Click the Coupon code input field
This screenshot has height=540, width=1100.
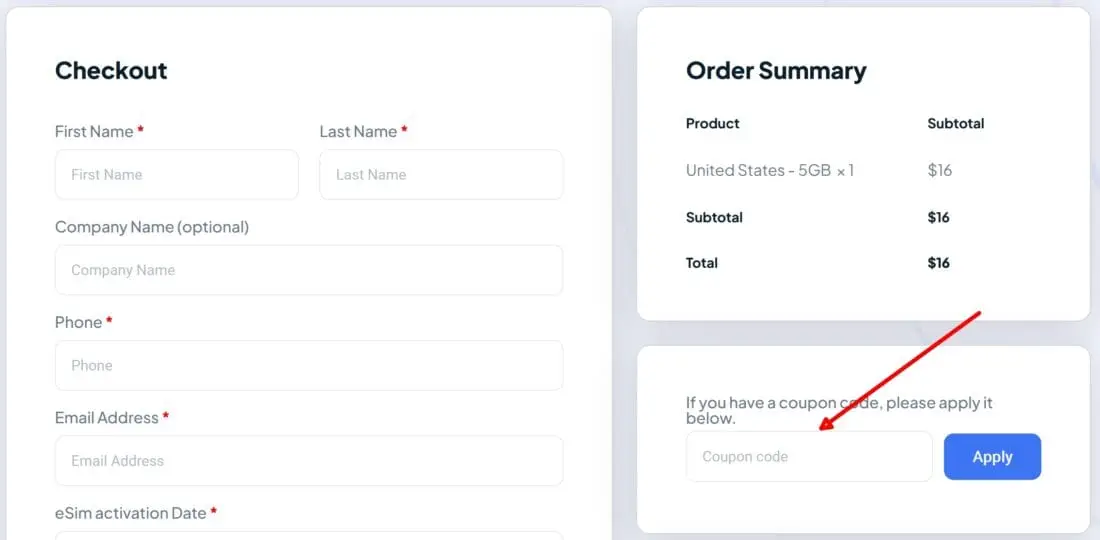808,457
